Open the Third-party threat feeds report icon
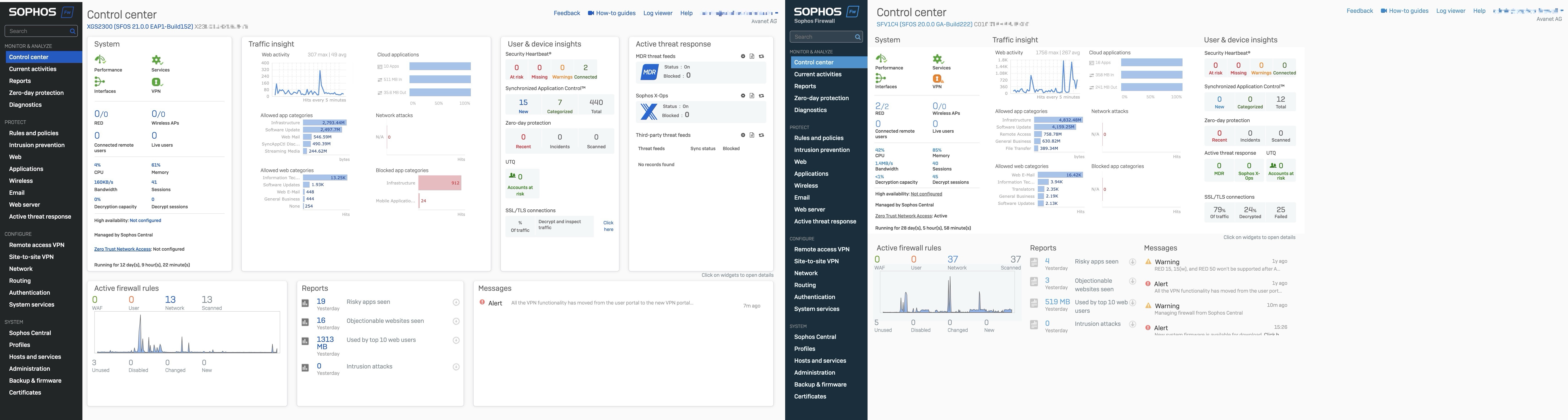 click(752, 135)
